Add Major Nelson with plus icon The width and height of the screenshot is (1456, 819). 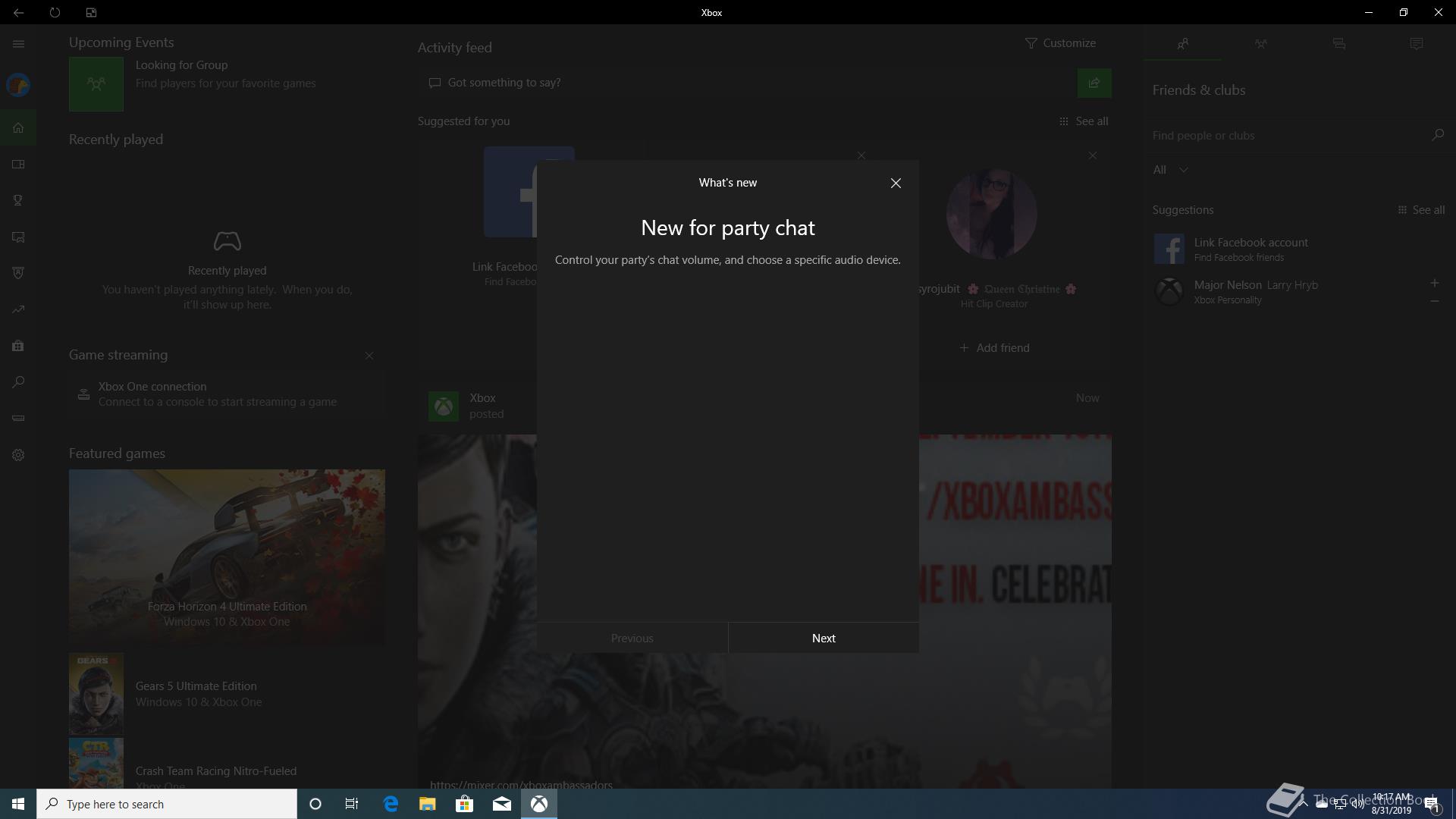click(x=1434, y=283)
